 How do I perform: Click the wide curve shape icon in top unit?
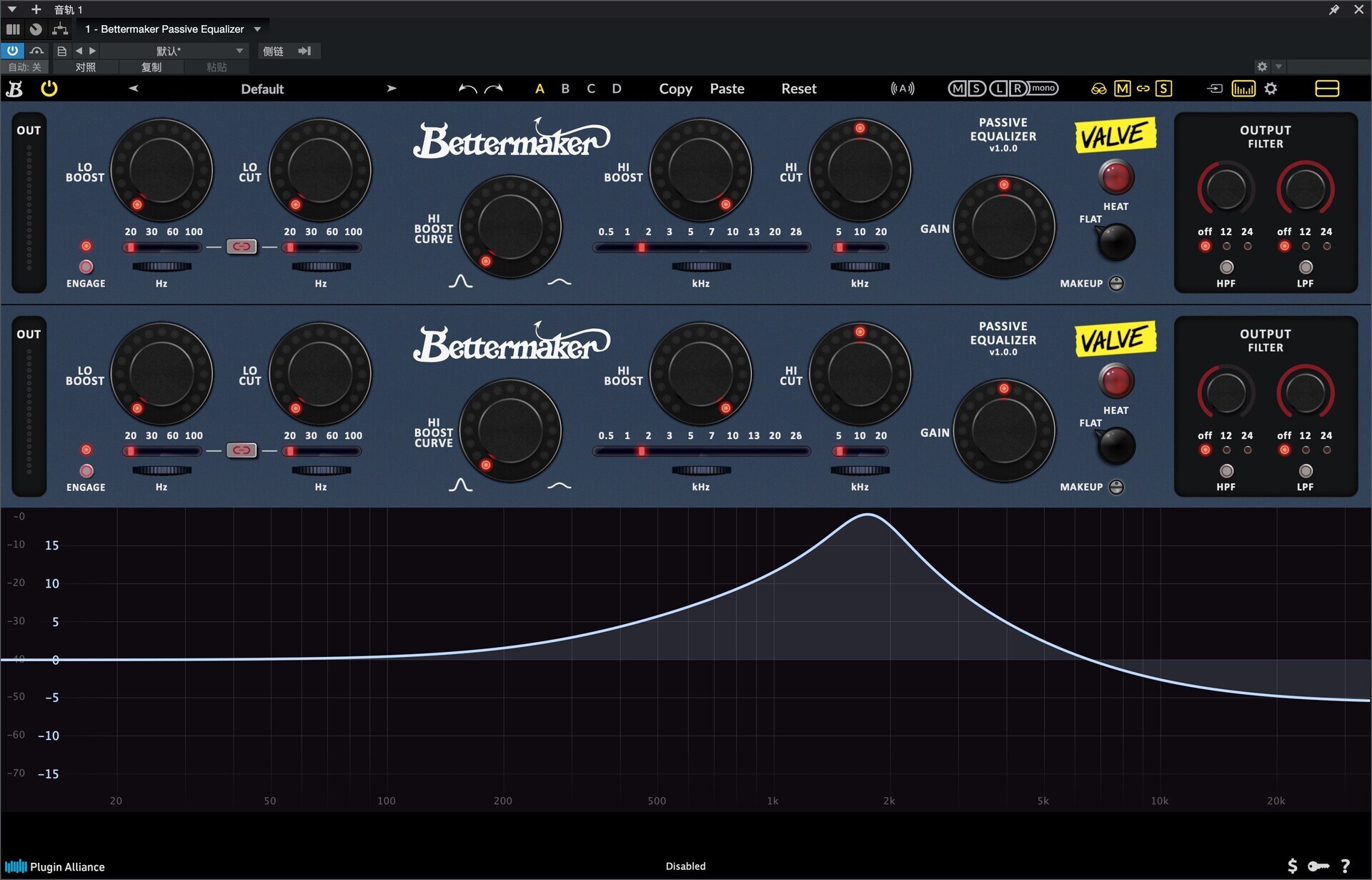(560, 282)
